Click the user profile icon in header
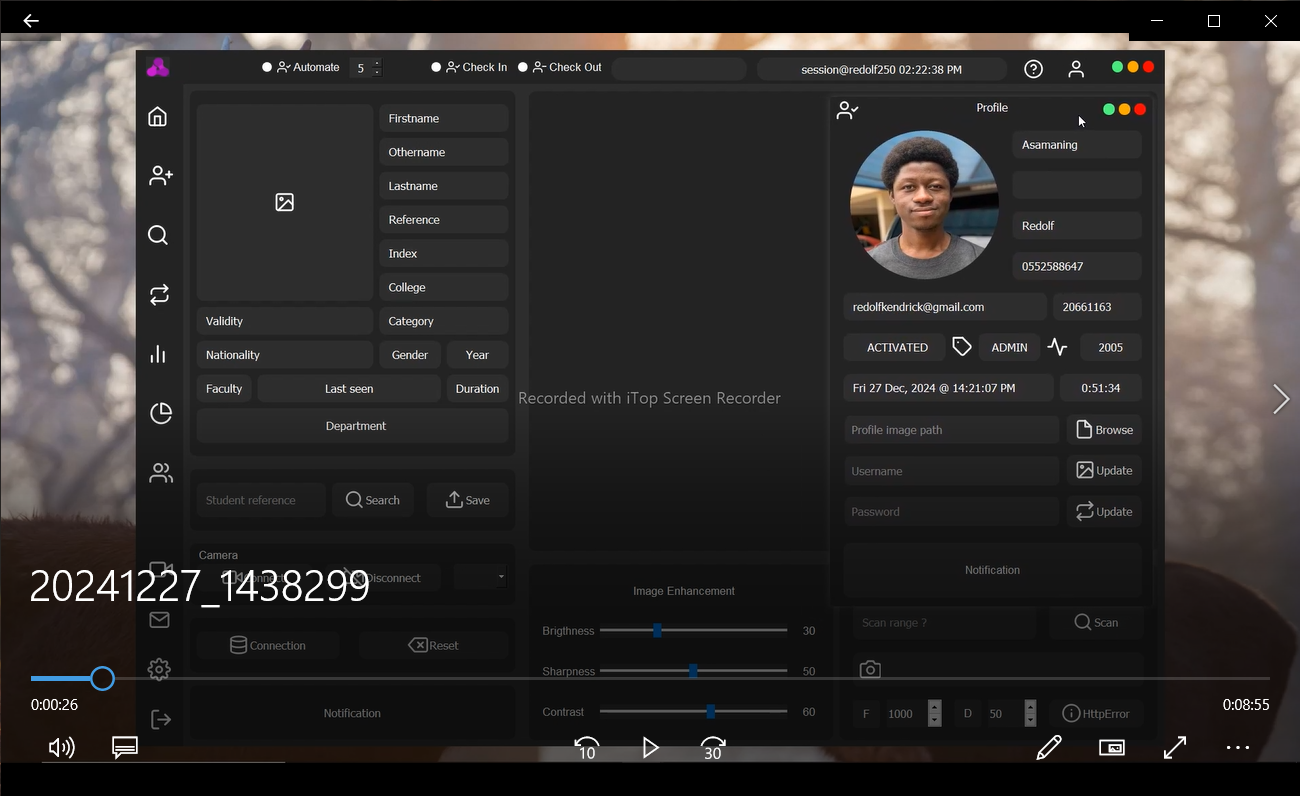This screenshot has height=796, width=1300. pos(1076,69)
